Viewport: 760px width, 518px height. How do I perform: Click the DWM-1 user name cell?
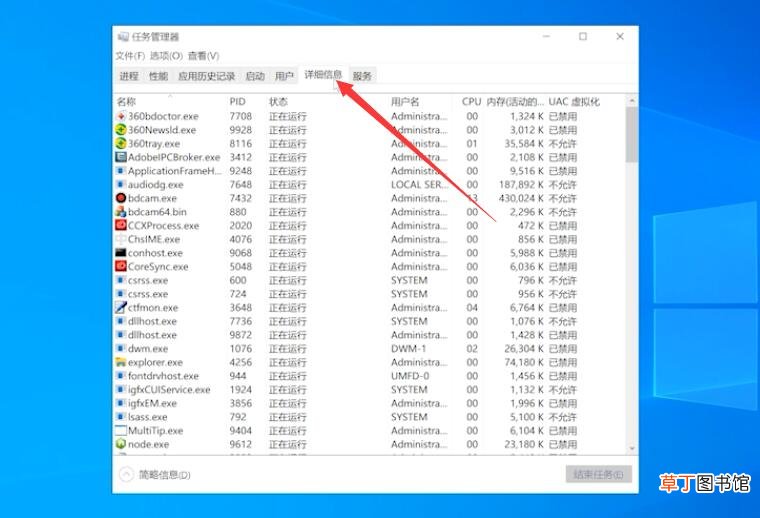[409, 348]
